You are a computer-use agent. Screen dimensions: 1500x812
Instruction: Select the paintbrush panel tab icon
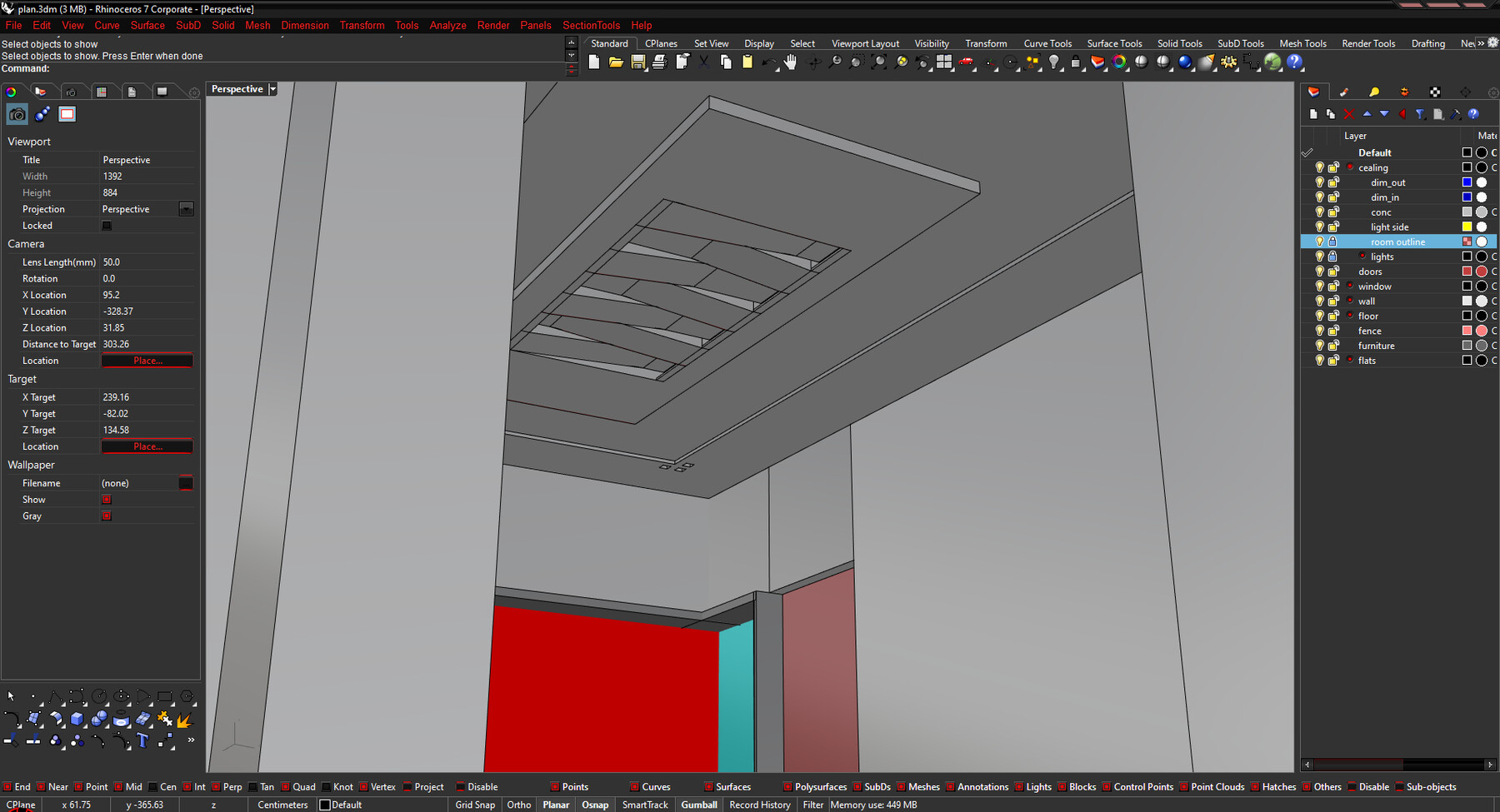tap(1343, 92)
